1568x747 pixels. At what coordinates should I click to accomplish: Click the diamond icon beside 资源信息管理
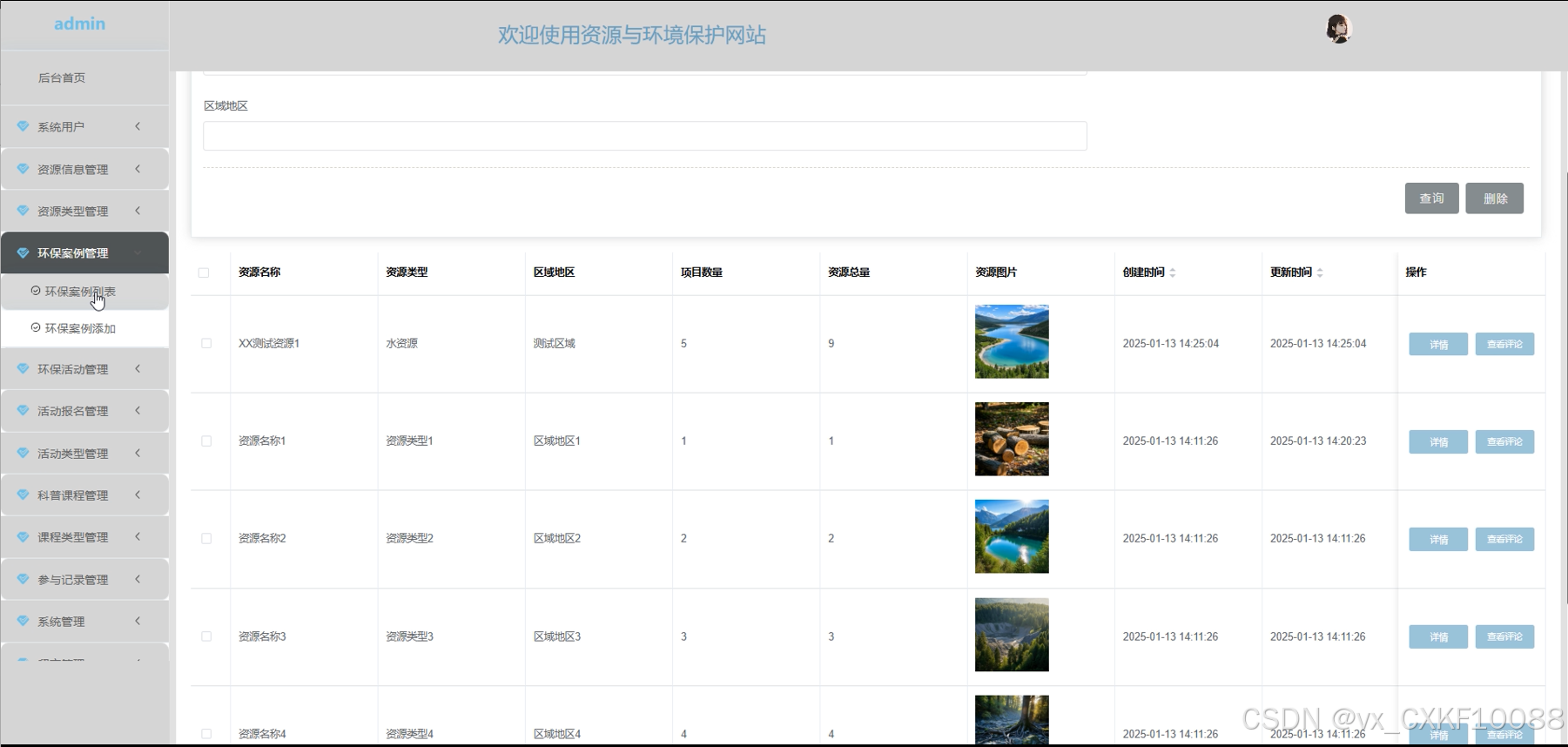tap(23, 169)
